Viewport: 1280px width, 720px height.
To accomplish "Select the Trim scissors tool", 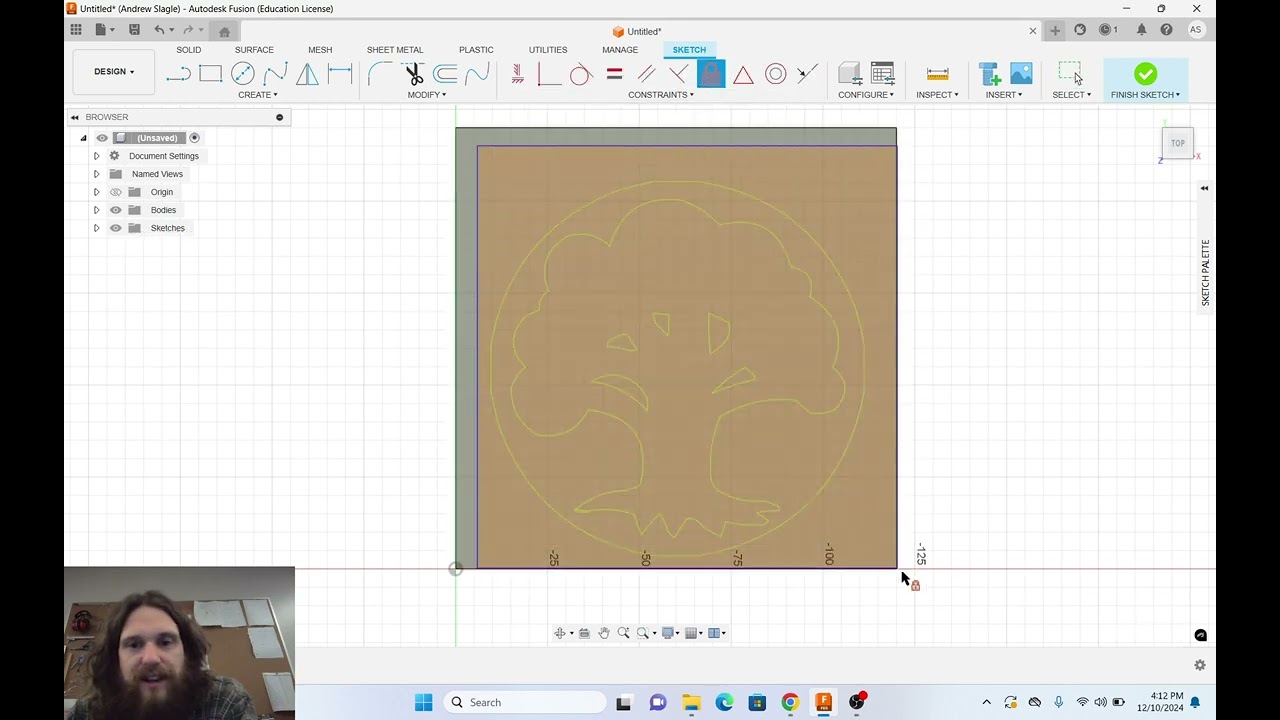I will tap(413, 74).
